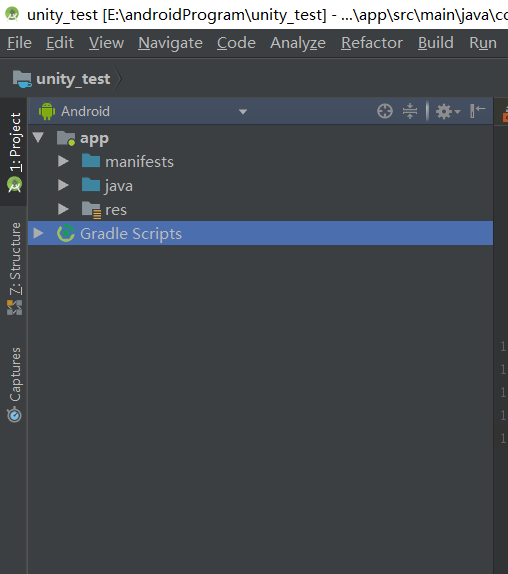Viewport: 508px width, 574px height.
Task: Open the Navigate menu
Action: [170, 43]
